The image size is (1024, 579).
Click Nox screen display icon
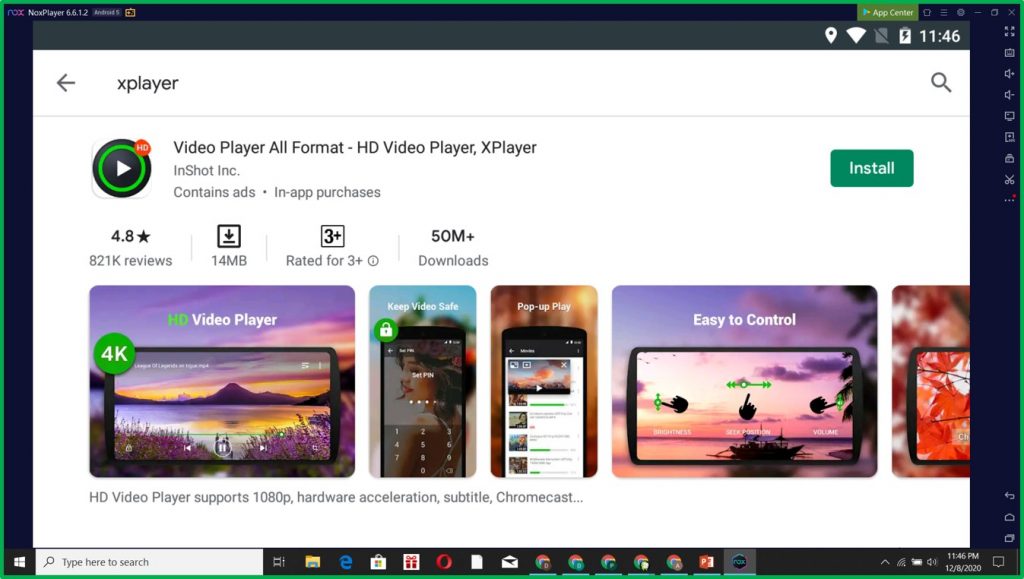click(x=1010, y=116)
